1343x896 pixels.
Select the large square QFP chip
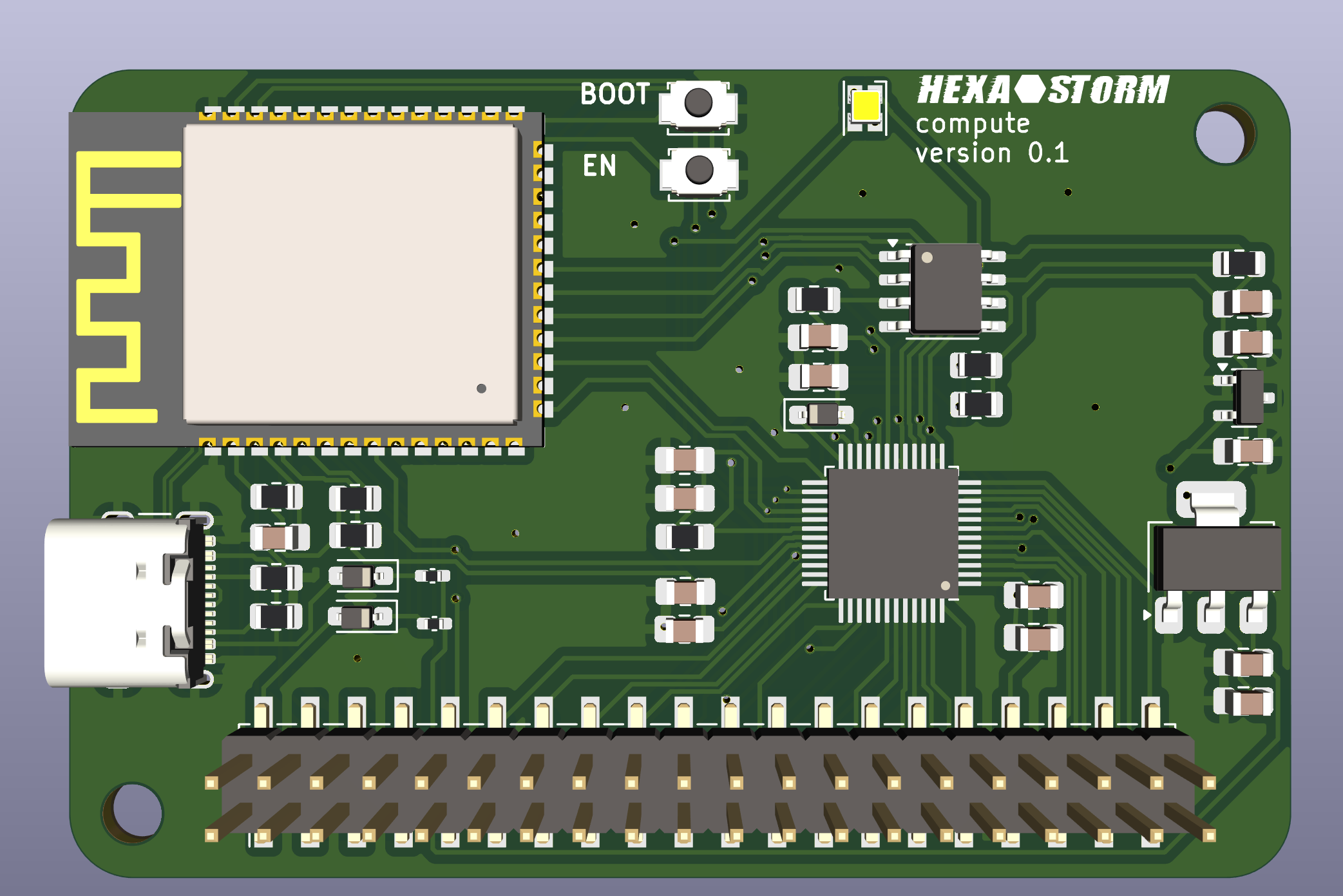pyautogui.click(x=892, y=533)
